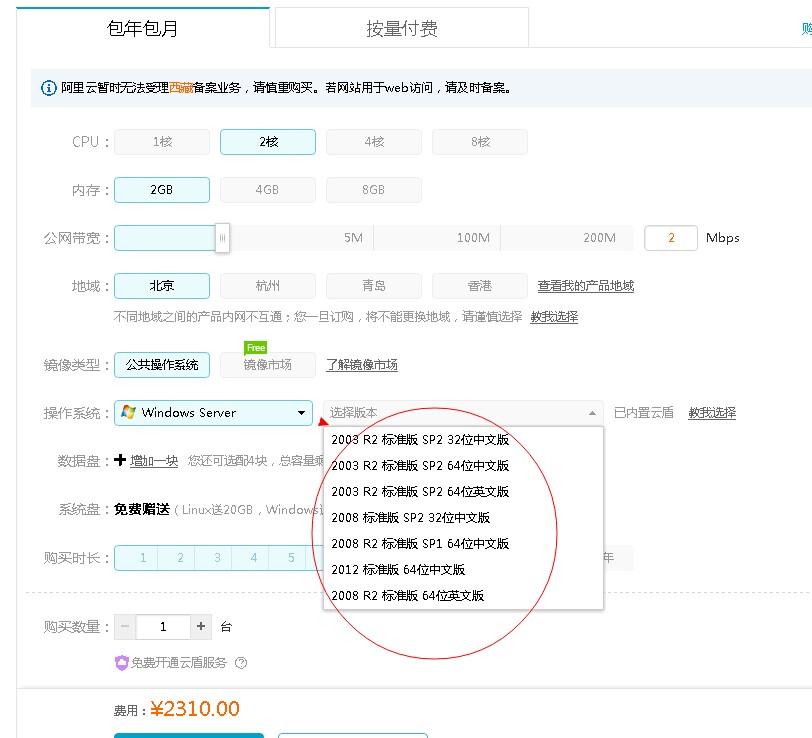Choose 2003 R2 标准版 SP2 64位中文版
The width and height of the screenshot is (812, 738).
tap(463, 466)
